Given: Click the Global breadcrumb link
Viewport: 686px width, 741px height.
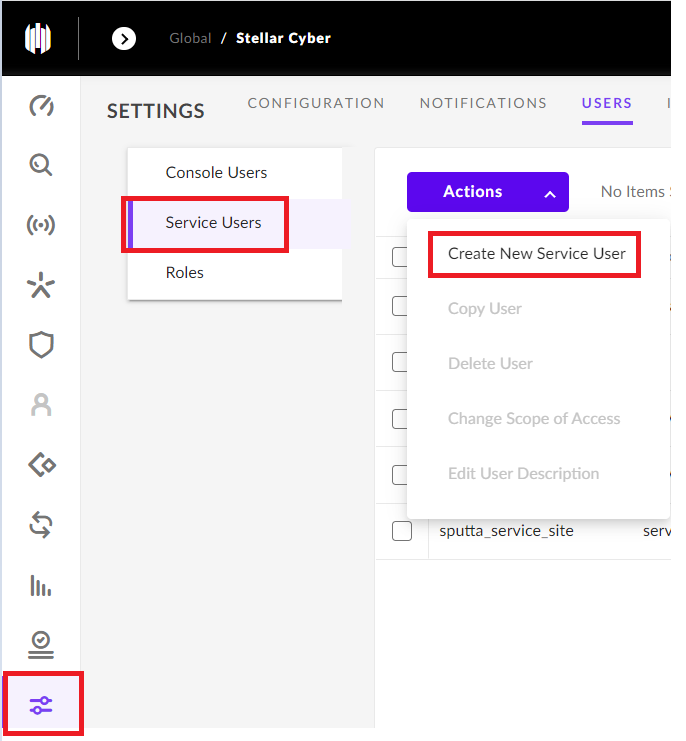Looking at the screenshot, I should tap(190, 38).
